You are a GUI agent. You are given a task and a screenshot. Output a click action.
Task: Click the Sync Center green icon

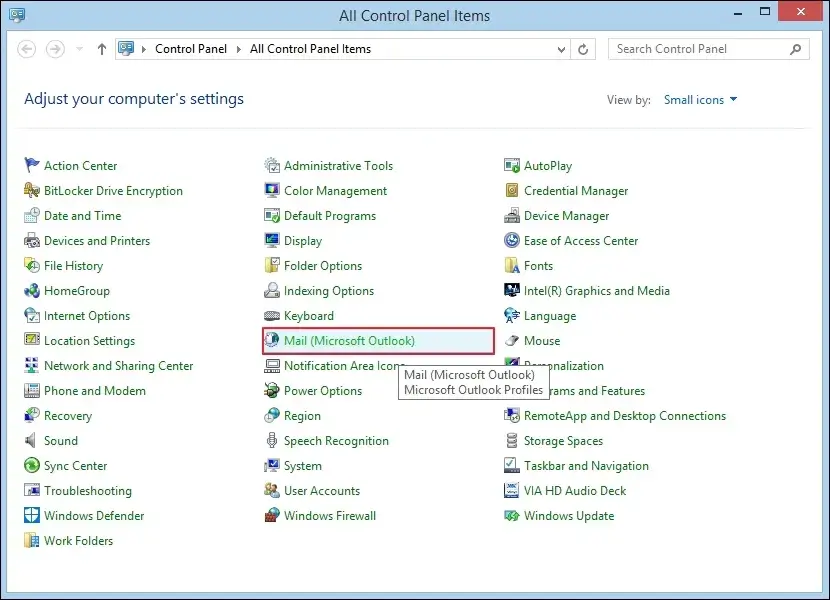pyautogui.click(x=32, y=465)
